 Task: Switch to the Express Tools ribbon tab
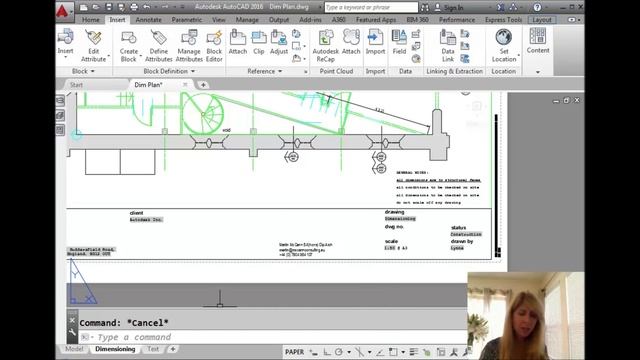(503, 20)
